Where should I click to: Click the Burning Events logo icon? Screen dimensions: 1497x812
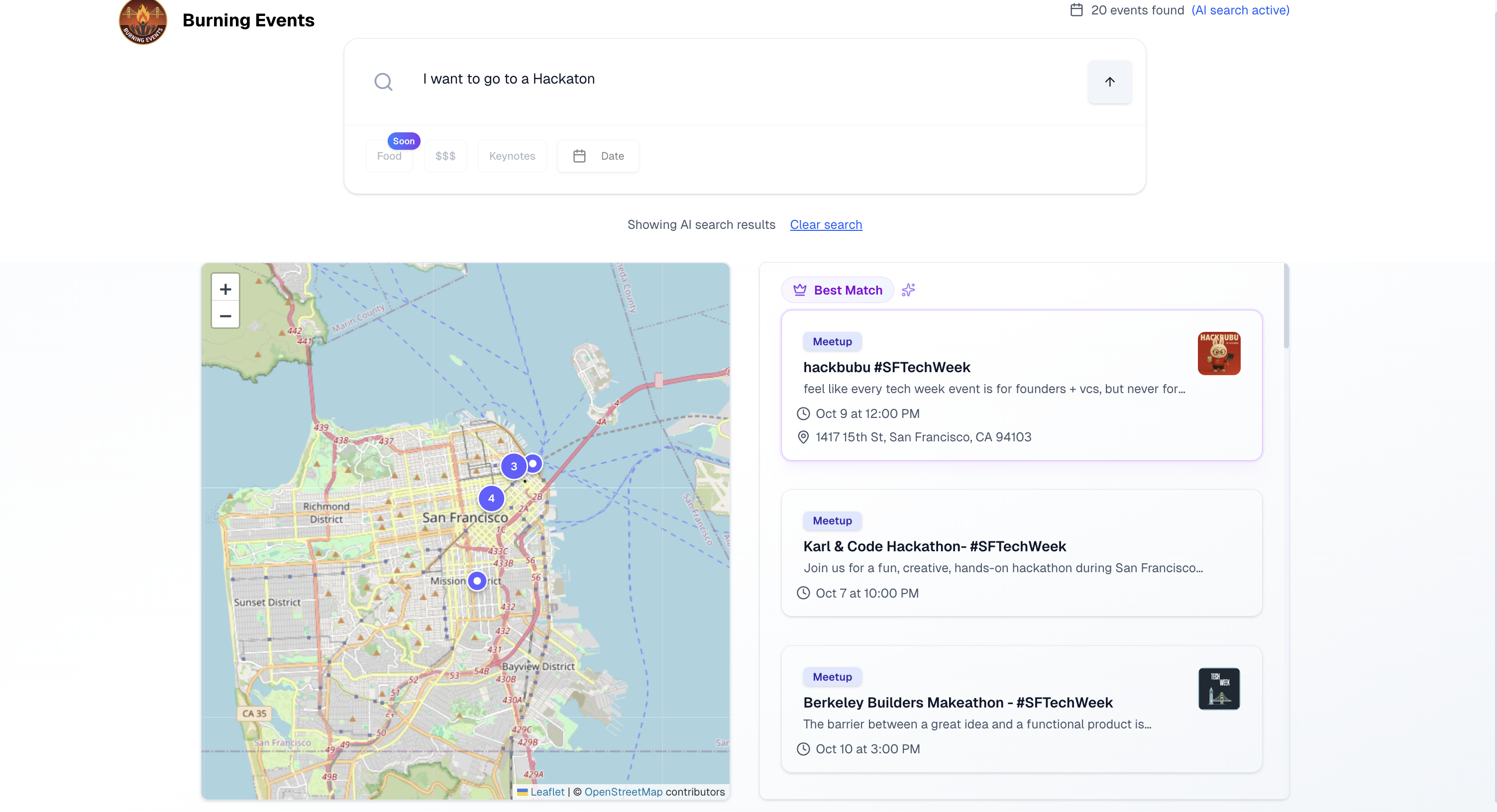(x=143, y=21)
